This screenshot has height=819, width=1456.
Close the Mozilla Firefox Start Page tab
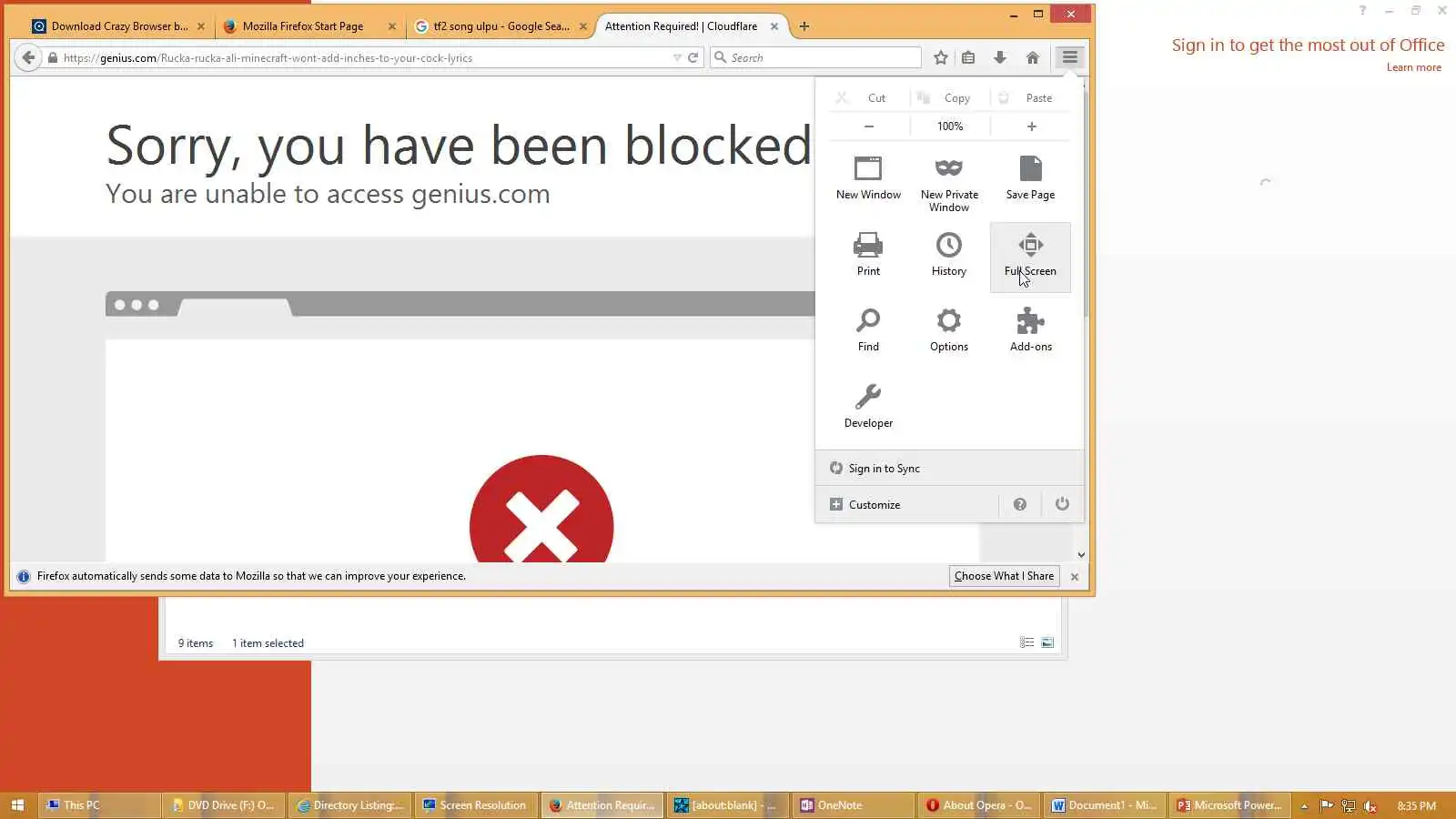(392, 26)
